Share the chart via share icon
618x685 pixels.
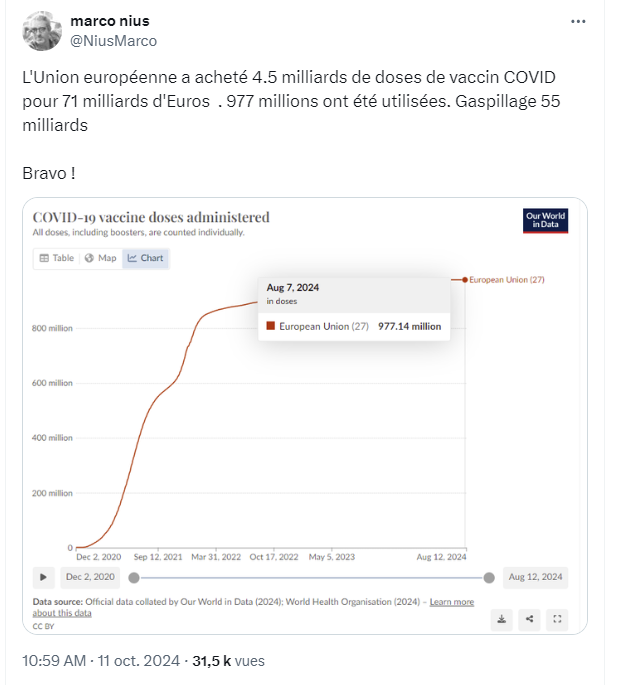pos(529,619)
